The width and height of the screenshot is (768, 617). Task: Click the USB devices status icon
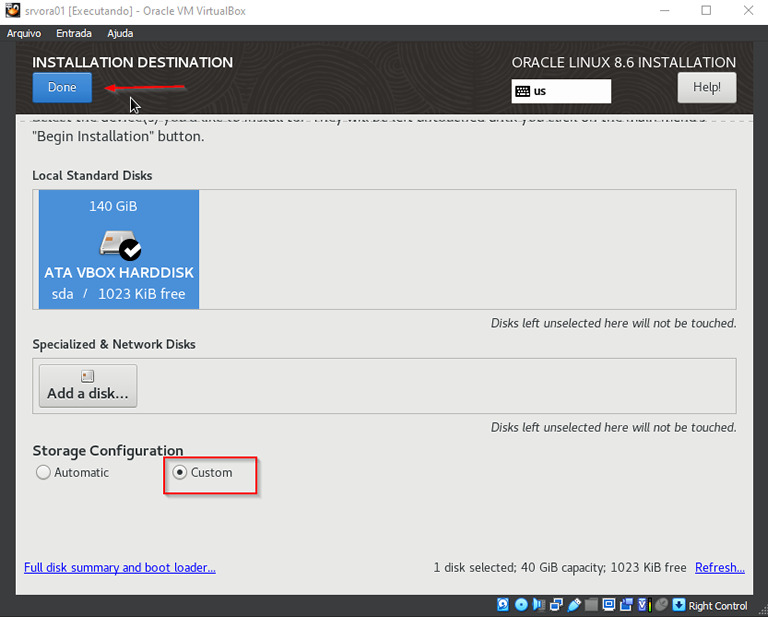pyautogui.click(x=575, y=605)
